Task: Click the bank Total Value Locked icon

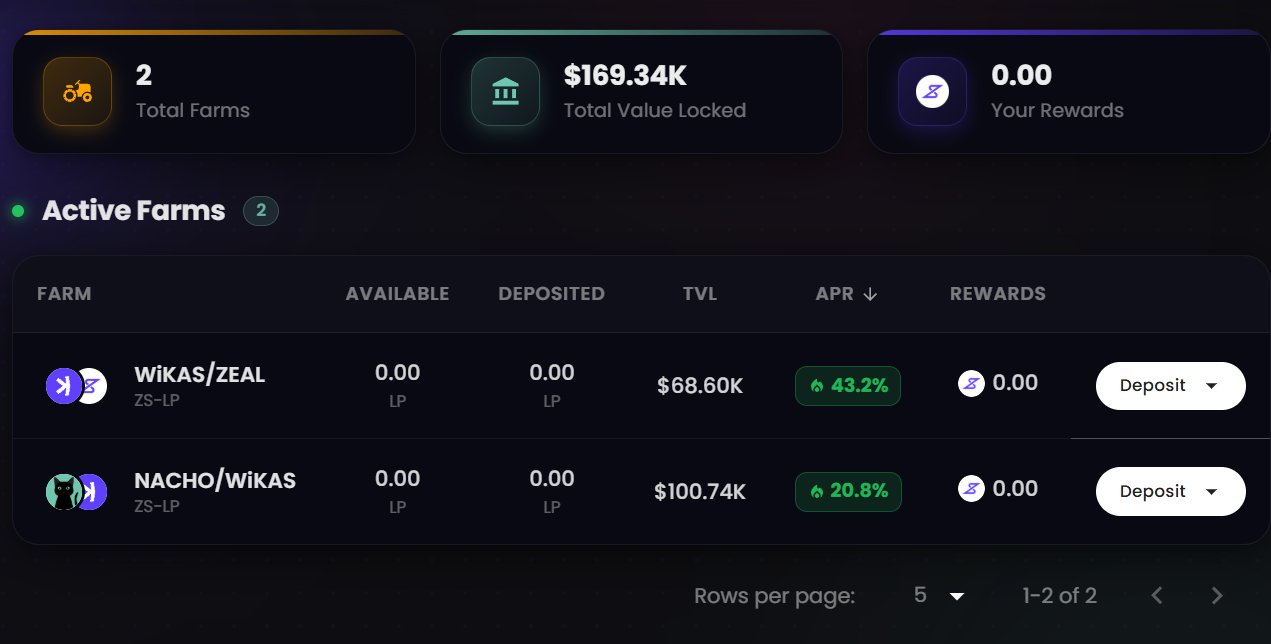Action: pos(505,92)
